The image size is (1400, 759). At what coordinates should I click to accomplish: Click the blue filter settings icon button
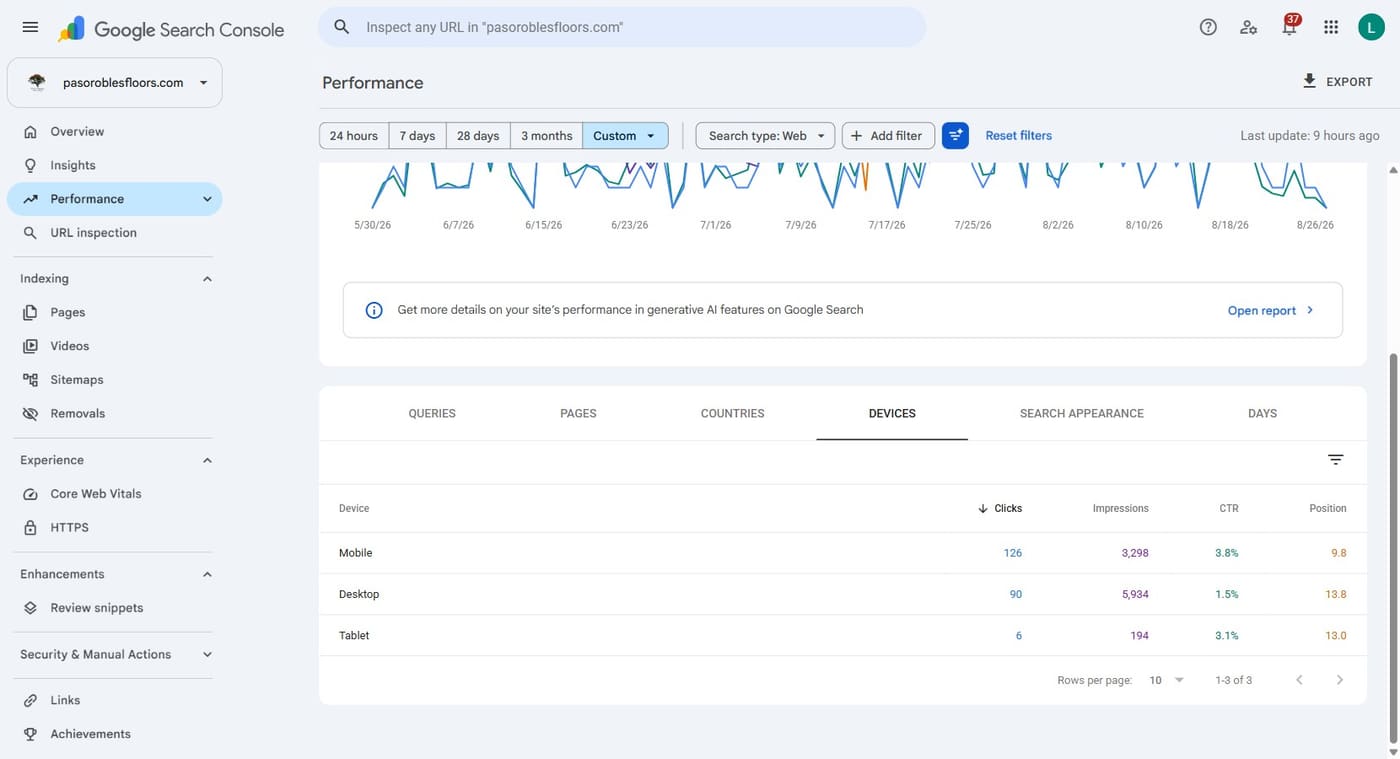956,135
